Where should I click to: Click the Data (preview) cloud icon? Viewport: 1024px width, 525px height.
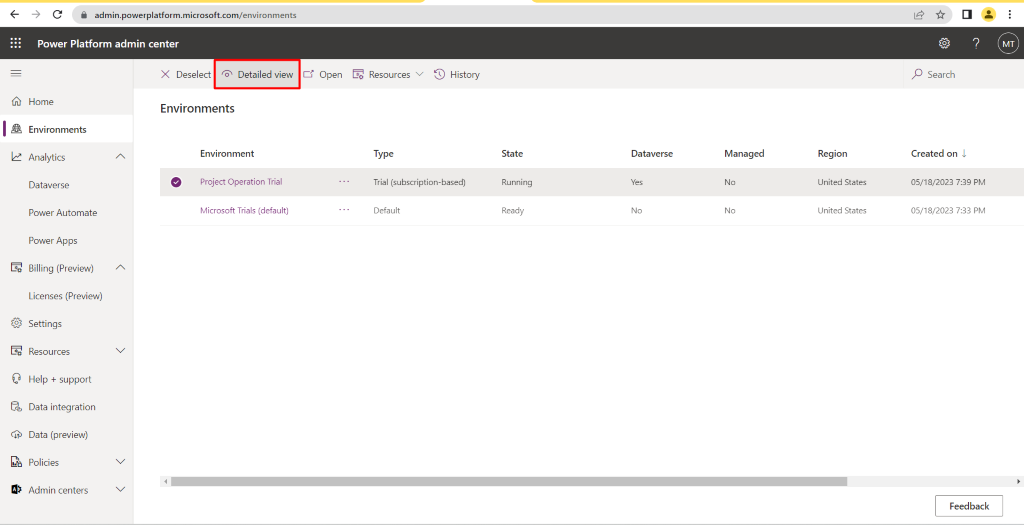pos(17,434)
